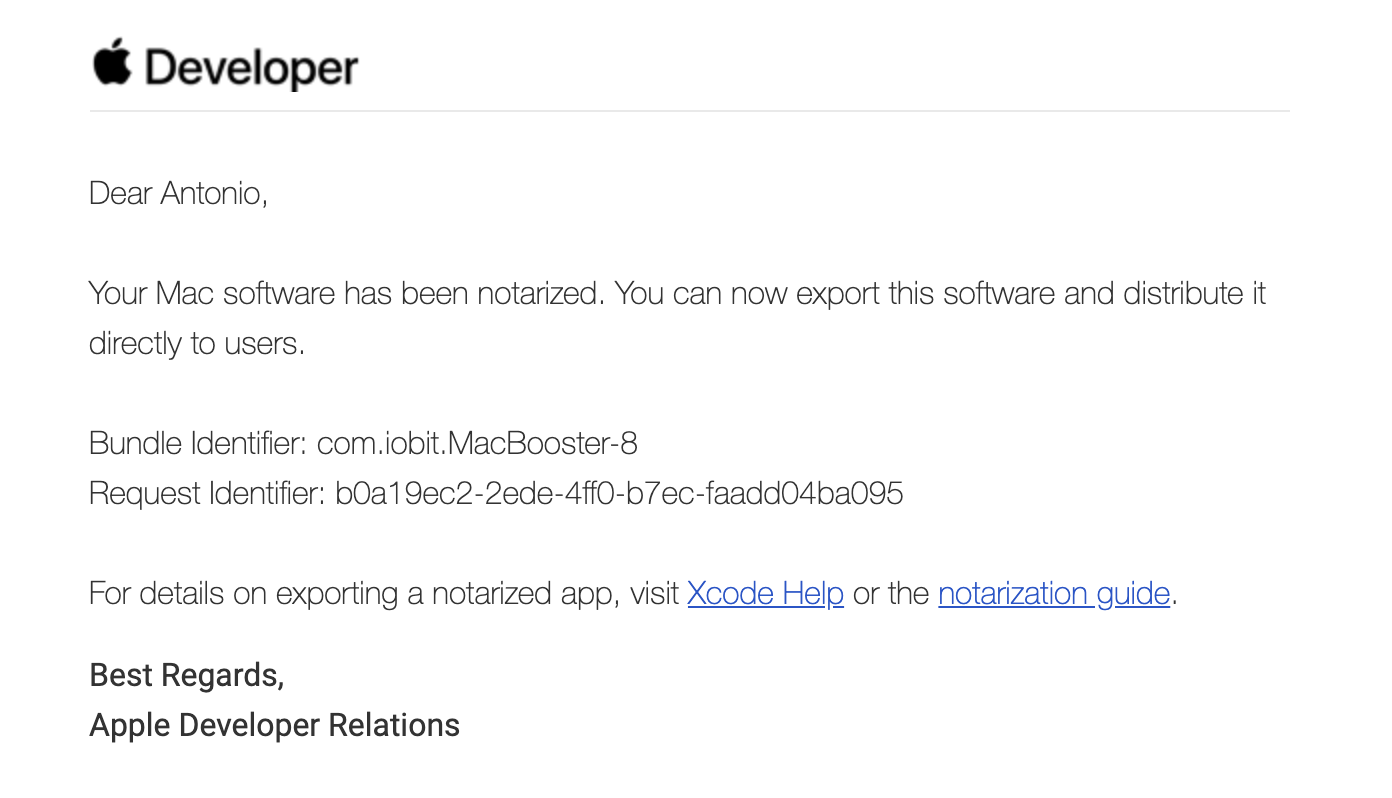This screenshot has height=798, width=1392.
Task: Click bundle identifier com.iobit.MacBooster-8
Action: coord(477,443)
